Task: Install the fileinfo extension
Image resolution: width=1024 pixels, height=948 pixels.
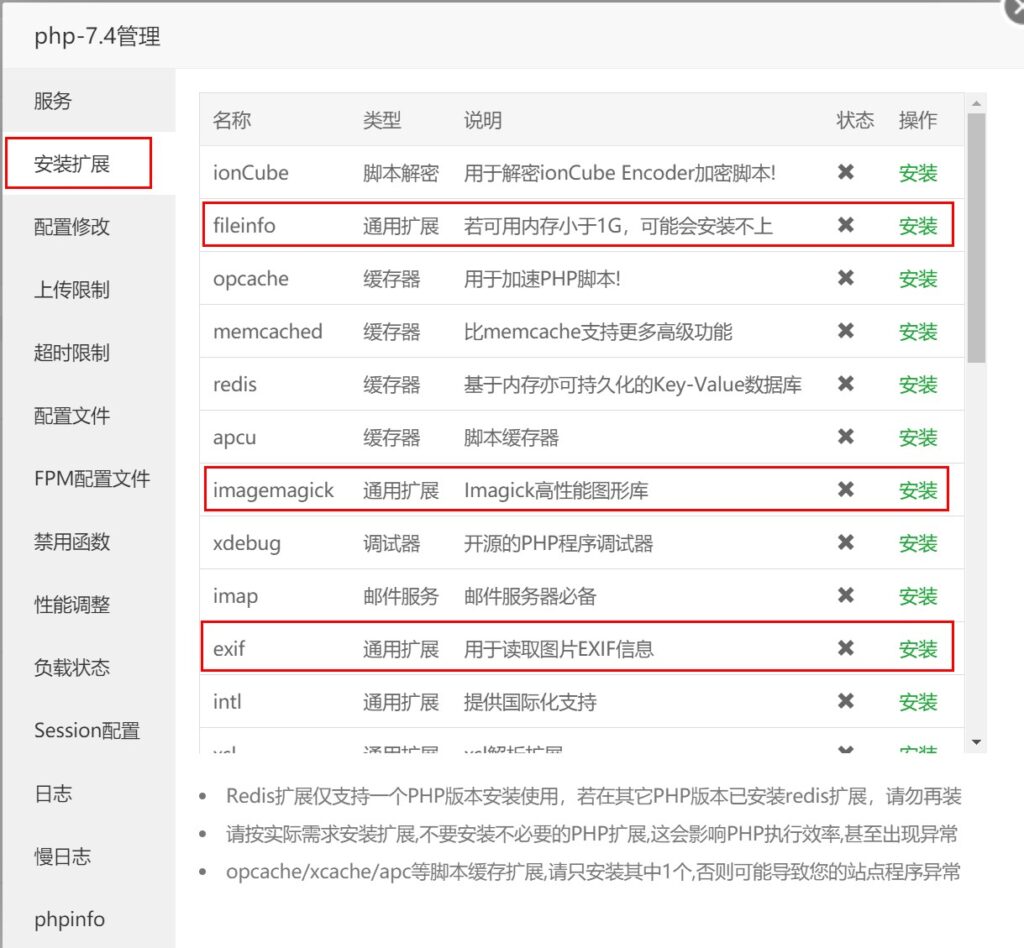Action: click(x=917, y=226)
